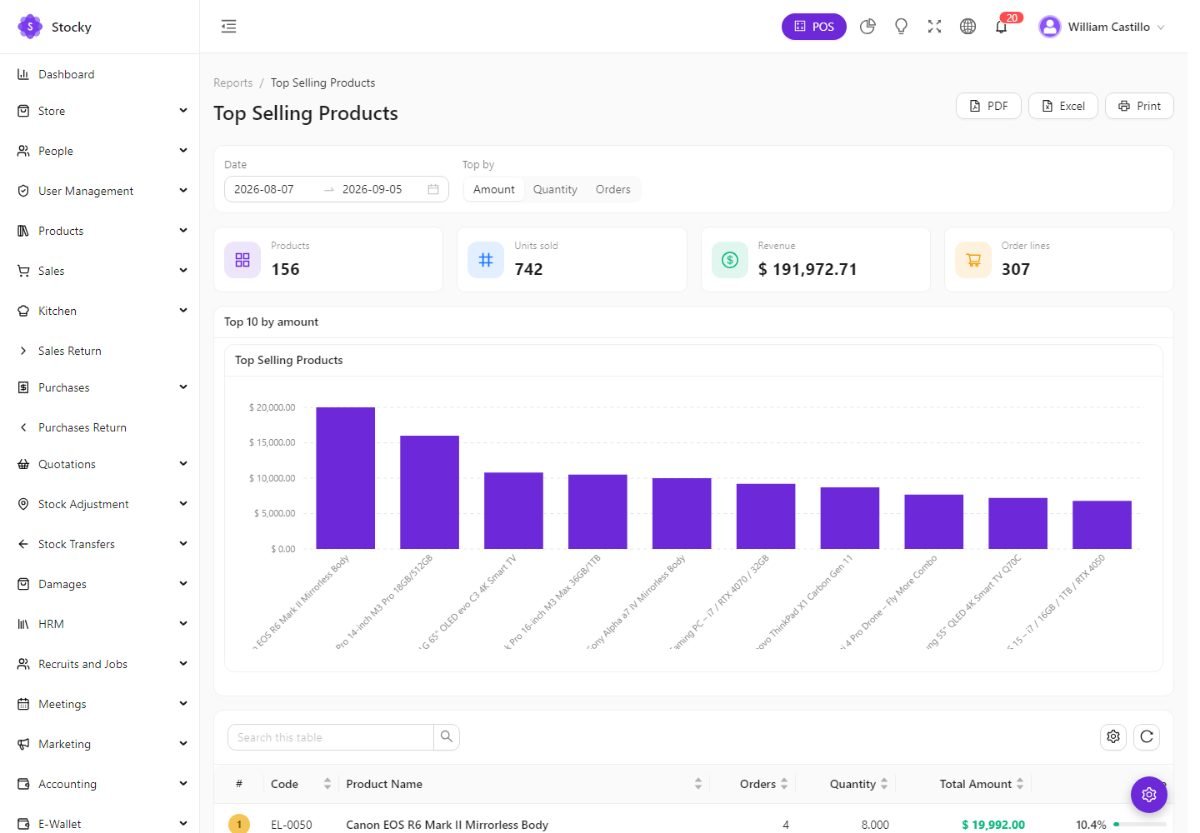1200x833 pixels.
Task: Click the Order lines cart icon
Action: [x=973, y=260]
